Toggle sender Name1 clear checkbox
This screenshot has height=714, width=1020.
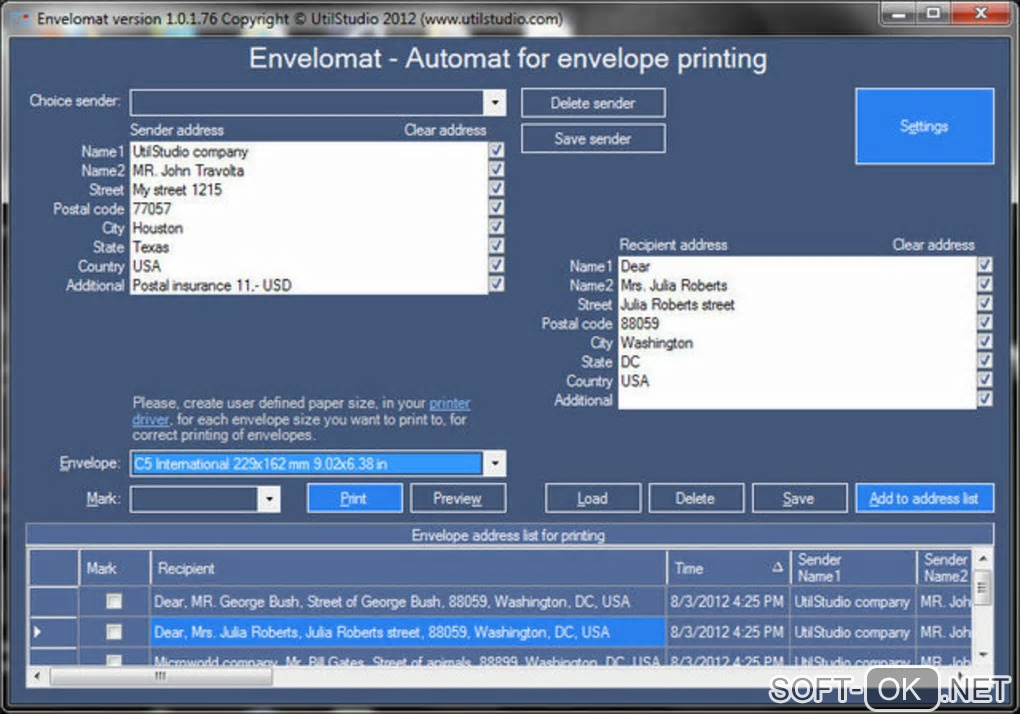point(496,150)
